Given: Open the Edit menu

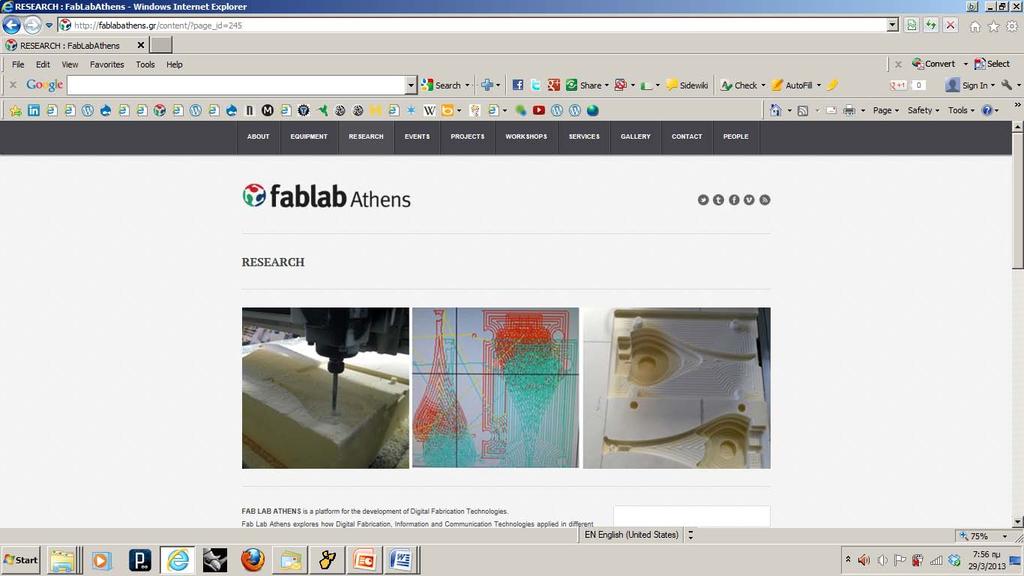Looking at the screenshot, I should click(42, 65).
